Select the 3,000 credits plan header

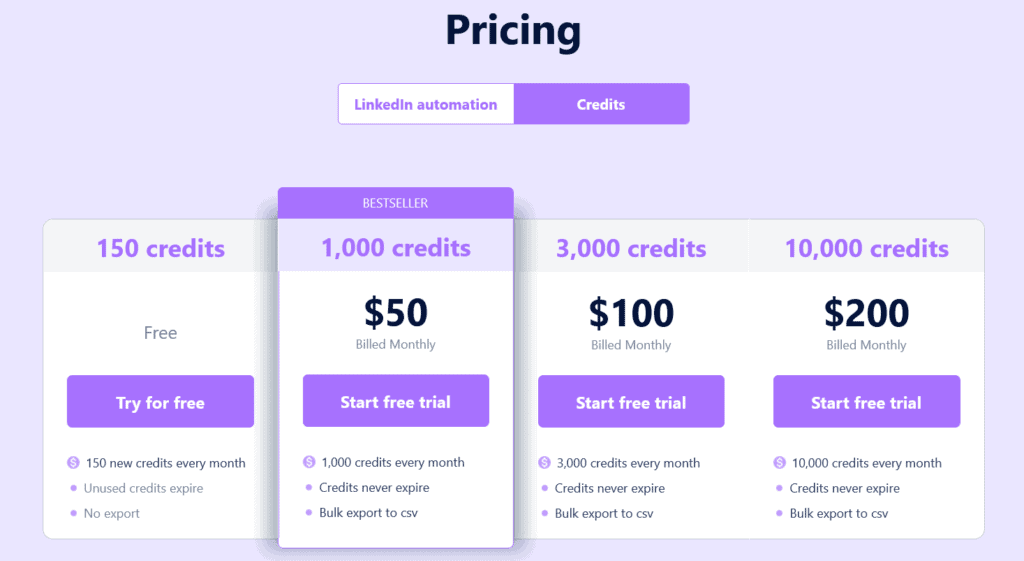(631, 248)
